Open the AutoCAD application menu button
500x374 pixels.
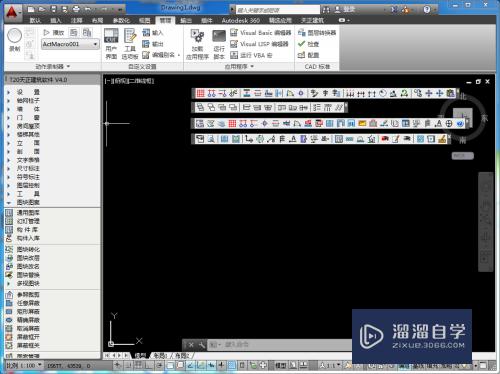[x=12, y=12]
